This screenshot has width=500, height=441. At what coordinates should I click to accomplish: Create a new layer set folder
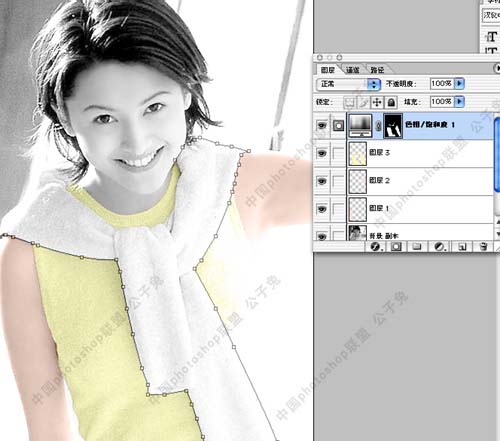[x=416, y=247]
